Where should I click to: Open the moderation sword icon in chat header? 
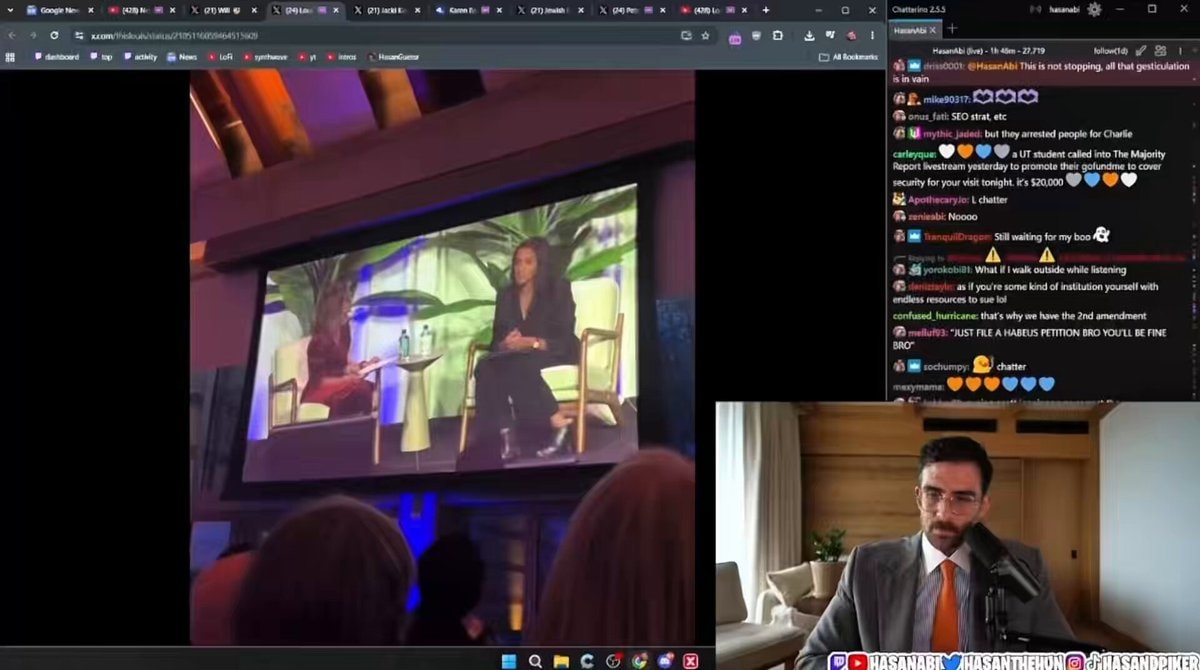(1141, 50)
